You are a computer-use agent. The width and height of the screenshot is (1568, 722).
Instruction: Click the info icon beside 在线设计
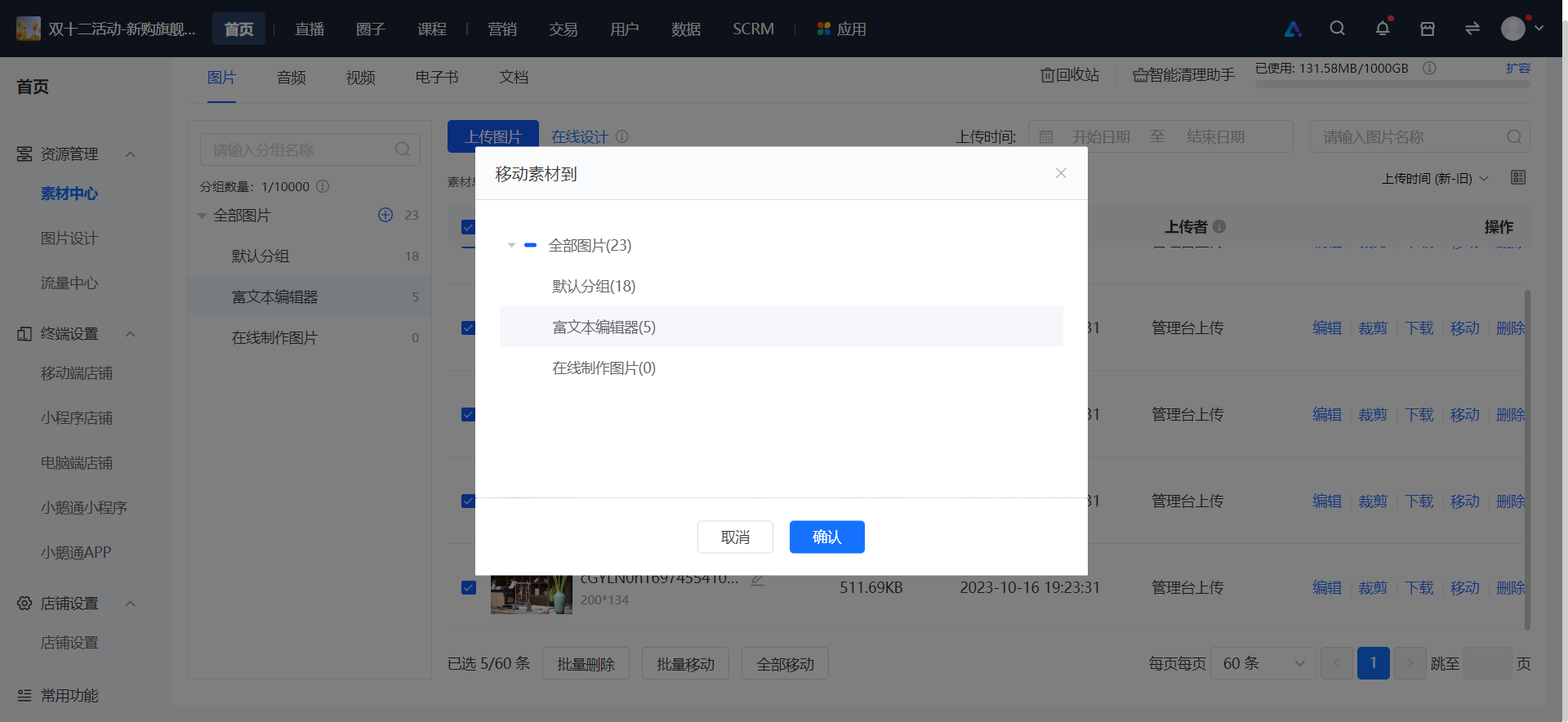coord(622,136)
